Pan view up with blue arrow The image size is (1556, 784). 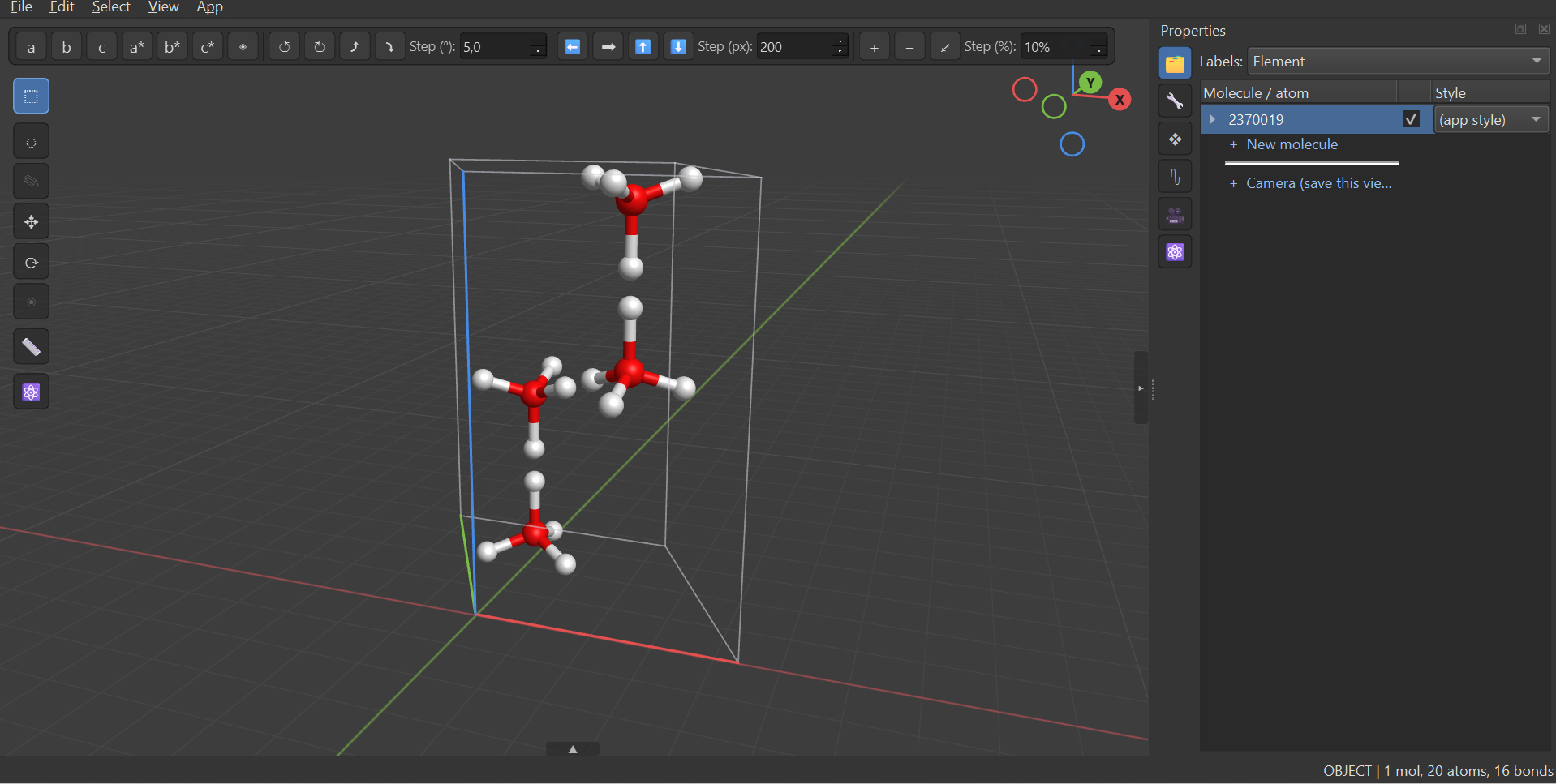(643, 47)
